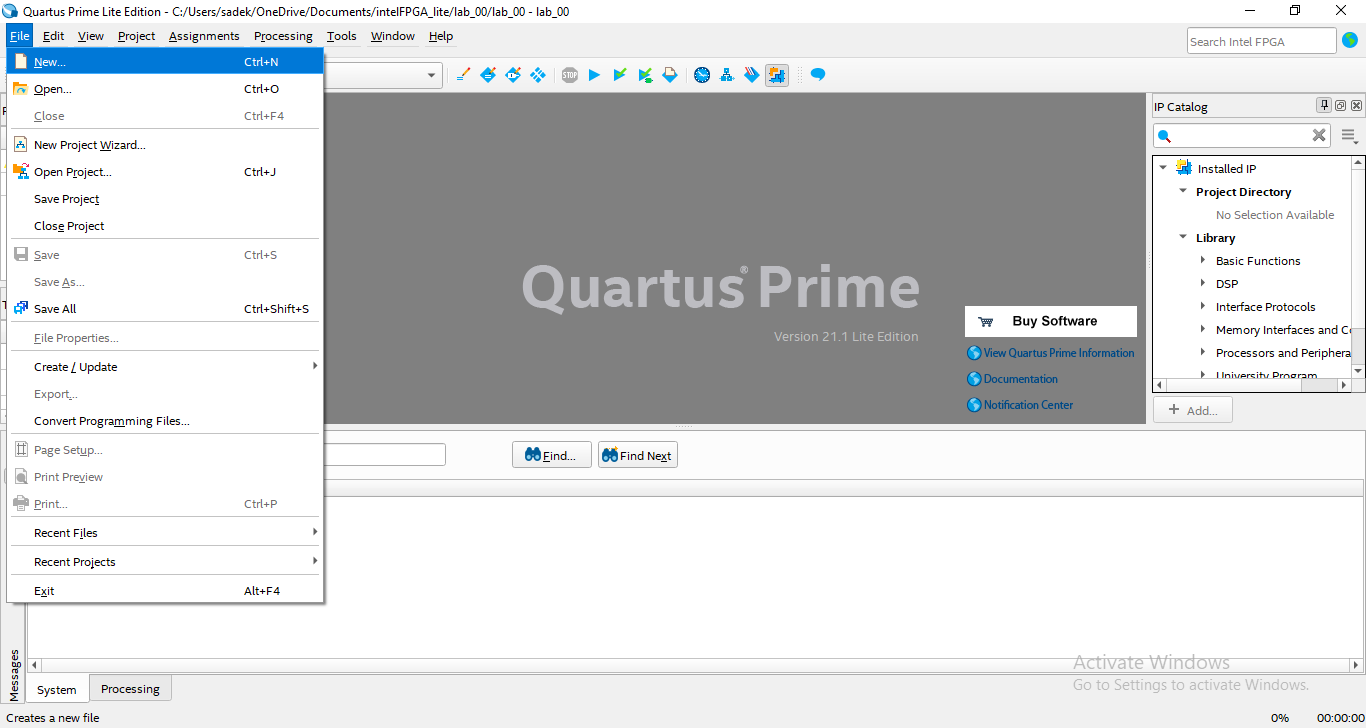Toggle the pin on IP Catalog panel
Screen dimensions: 1366x728
[x=1324, y=106]
